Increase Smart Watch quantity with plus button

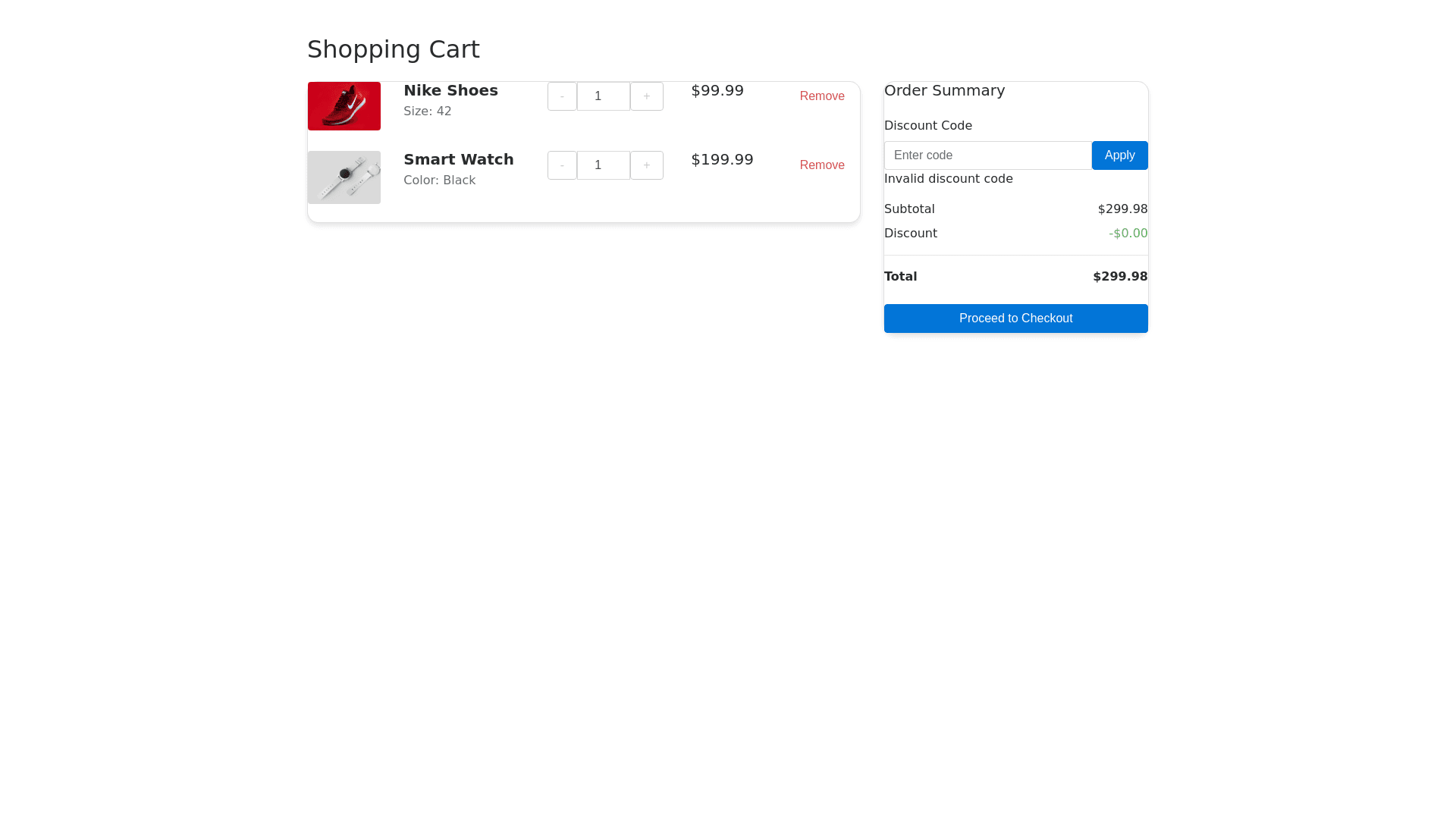tap(647, 165)
